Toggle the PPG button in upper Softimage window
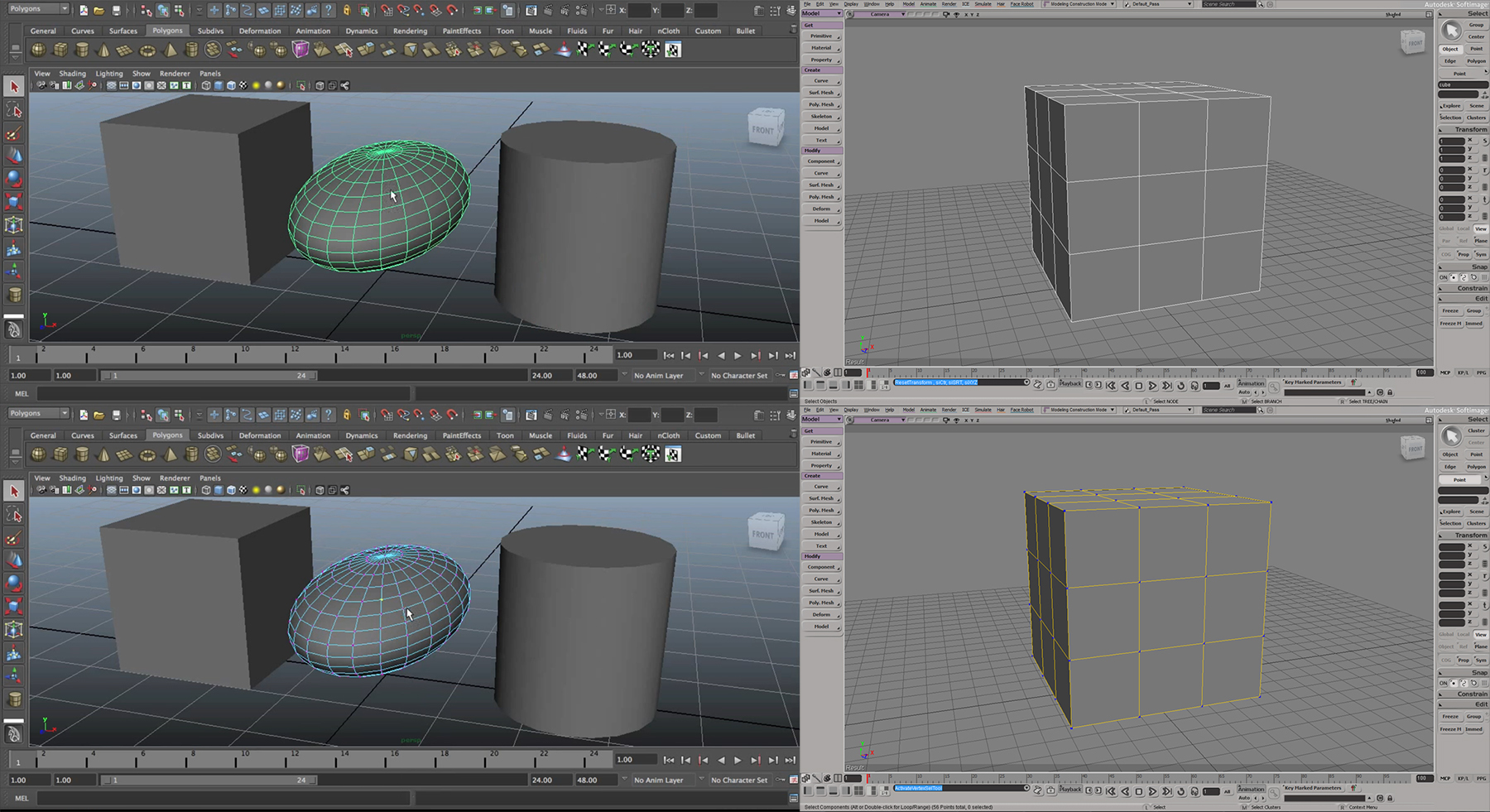 point(1481,372)
